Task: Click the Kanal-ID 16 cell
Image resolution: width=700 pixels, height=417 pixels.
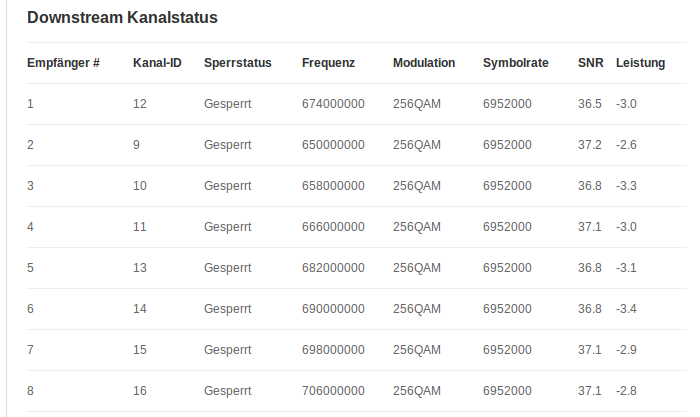Action: coord(140,391)
